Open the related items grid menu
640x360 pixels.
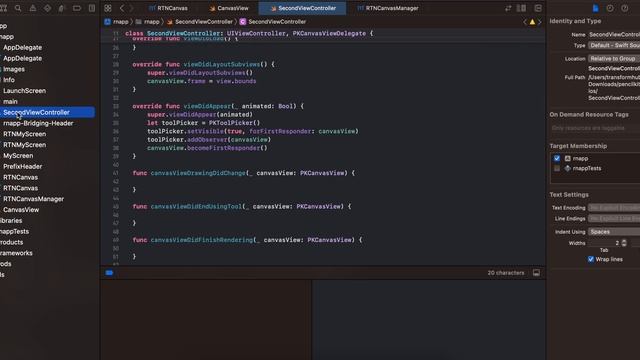point(108,8)
